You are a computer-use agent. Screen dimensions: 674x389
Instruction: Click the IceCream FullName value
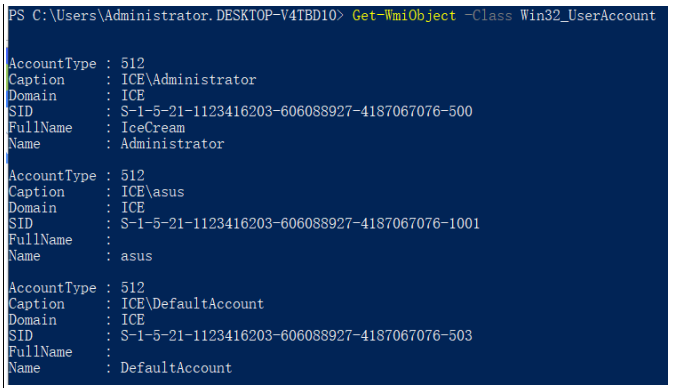(x=153, y=128)
